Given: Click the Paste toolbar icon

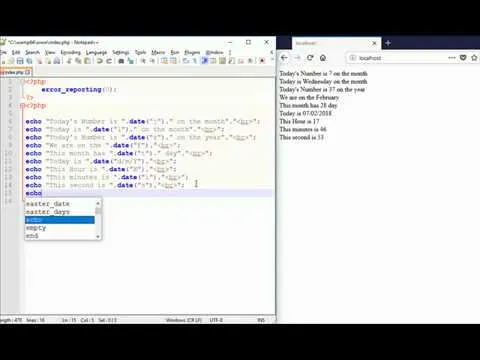Looking at the screenshot, I should point(87,61).
